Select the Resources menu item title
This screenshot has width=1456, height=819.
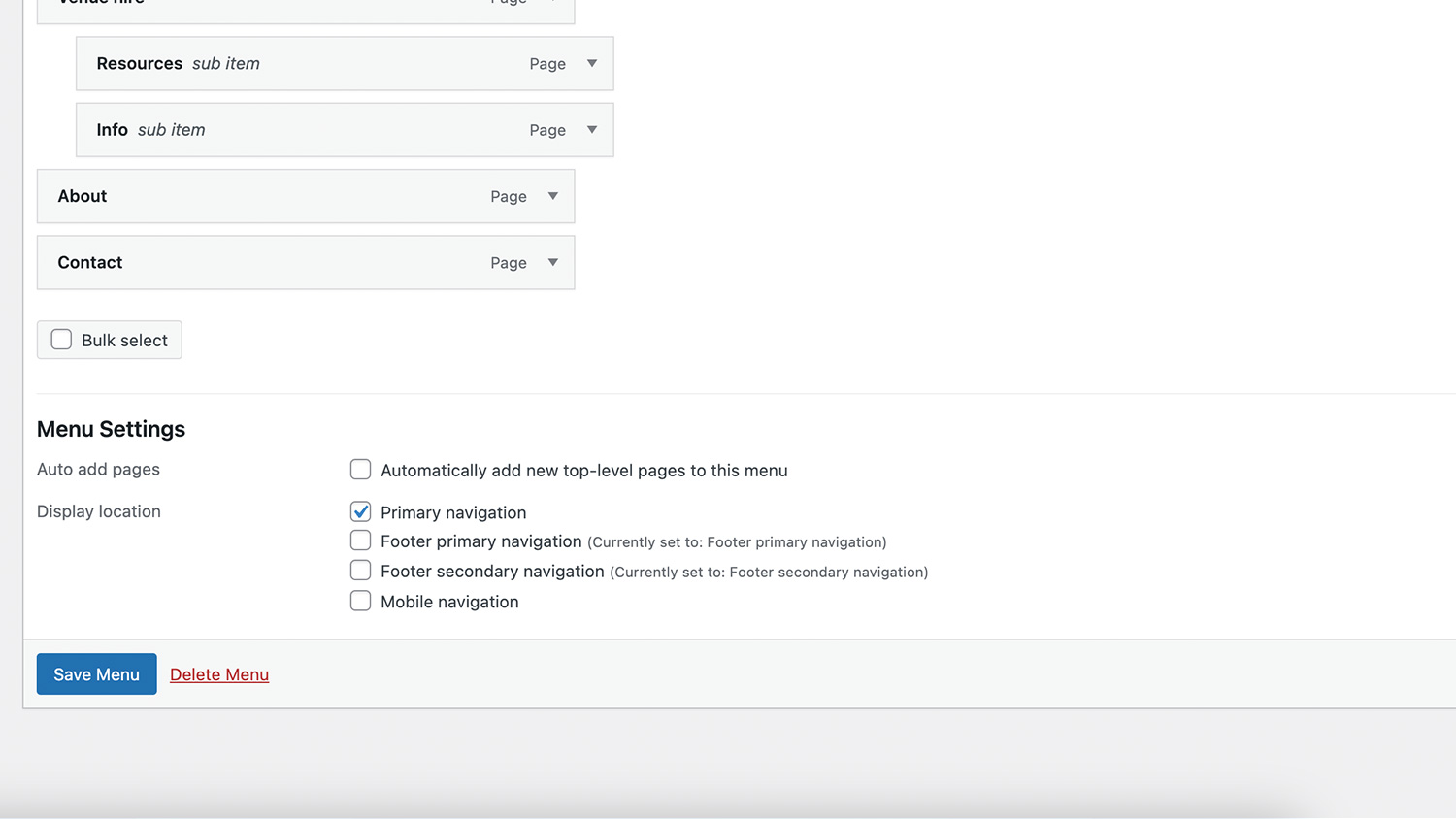point(139,64)
